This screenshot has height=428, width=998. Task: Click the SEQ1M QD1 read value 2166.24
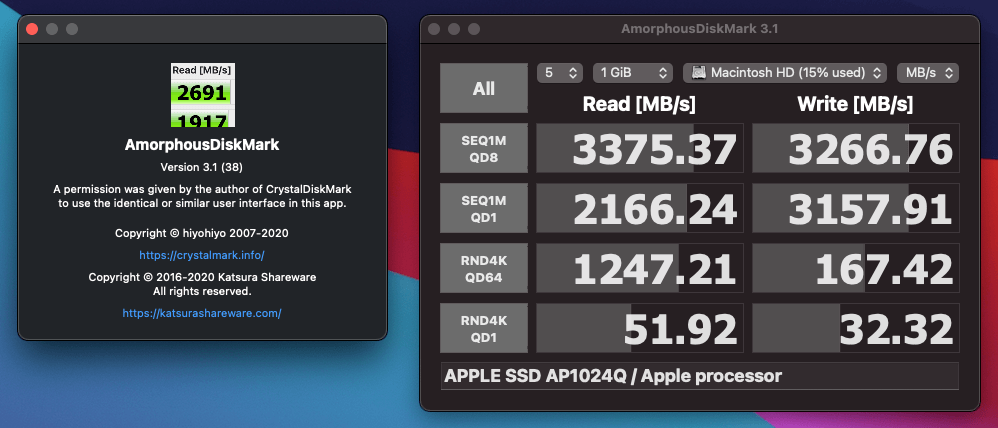coord(640,208)
